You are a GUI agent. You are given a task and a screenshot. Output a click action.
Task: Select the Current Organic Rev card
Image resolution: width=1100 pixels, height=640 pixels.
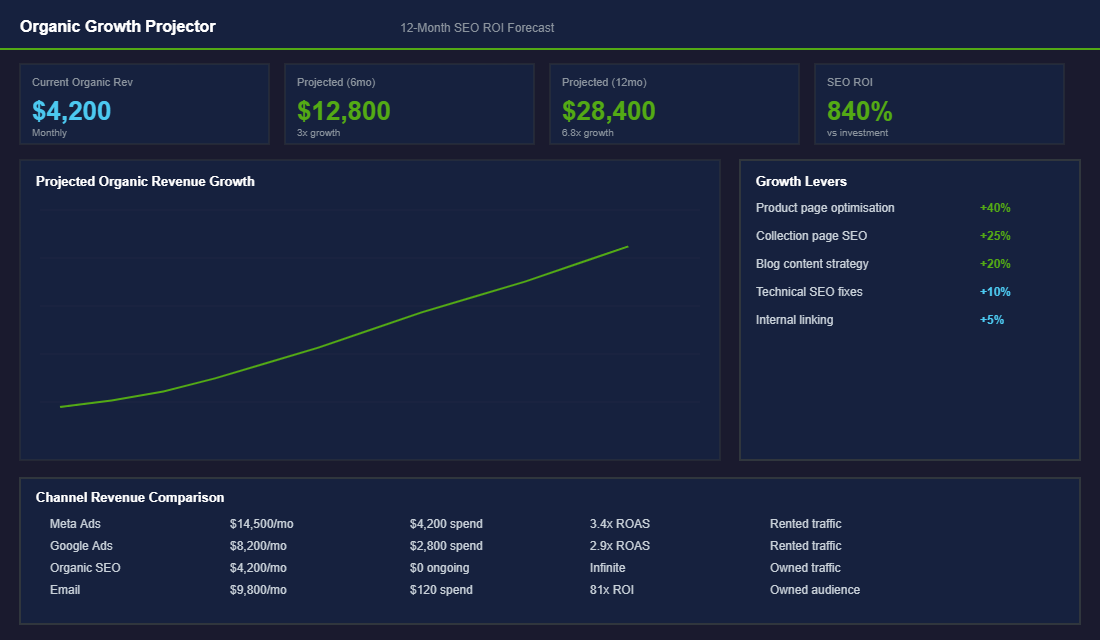point(144,103)
